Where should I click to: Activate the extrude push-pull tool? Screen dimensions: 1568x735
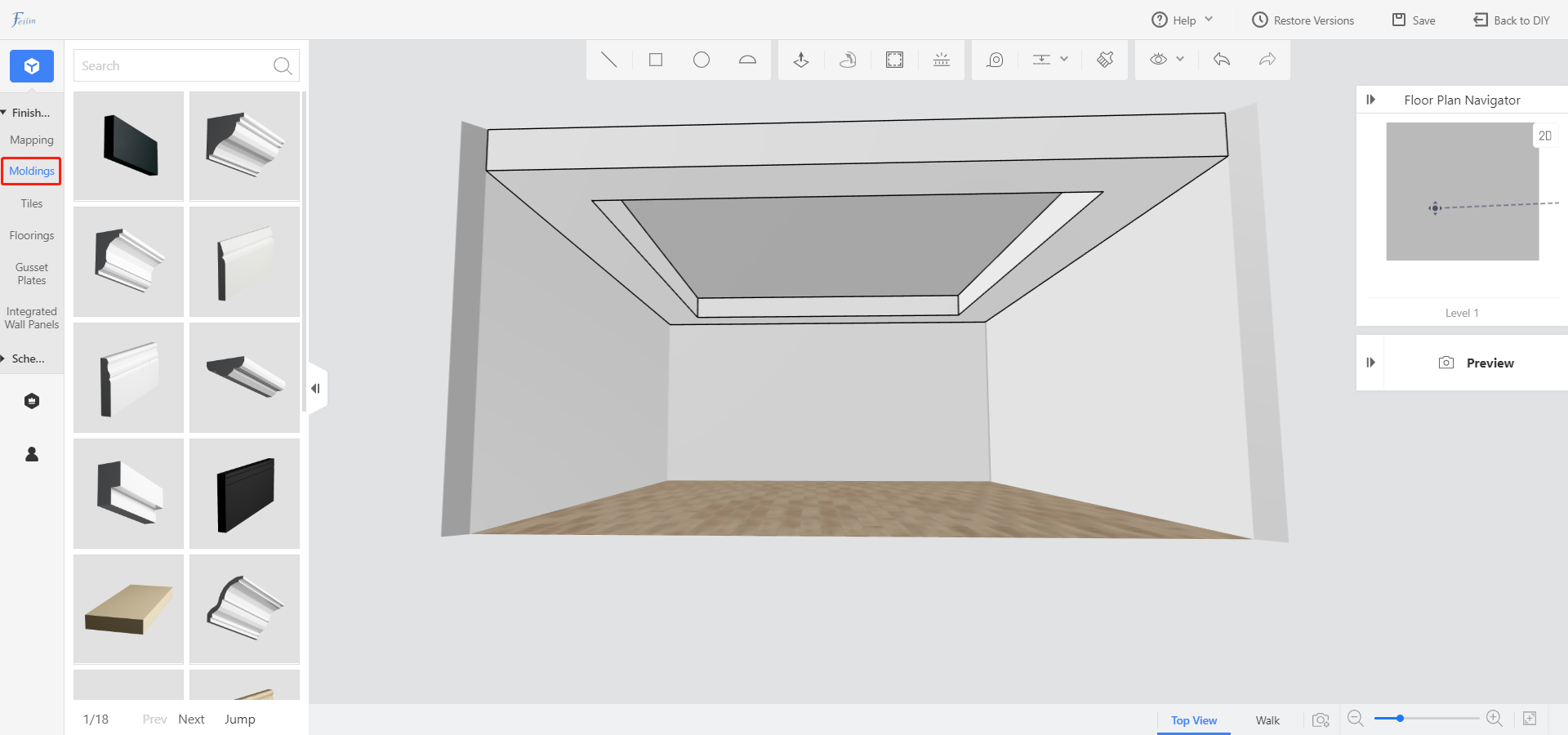pos(801,60)
